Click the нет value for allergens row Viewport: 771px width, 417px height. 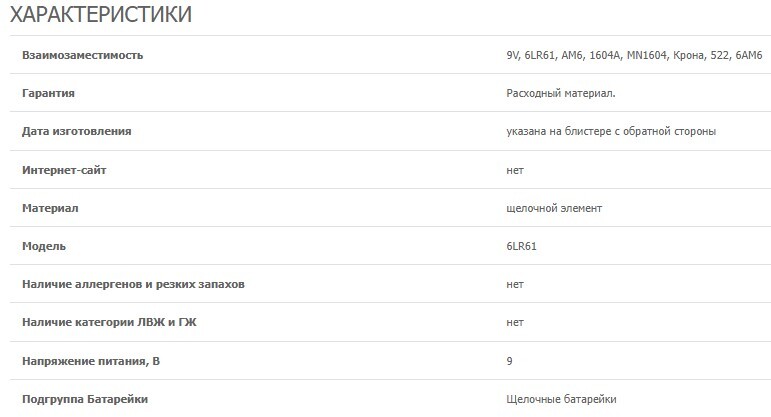(x=515, y=284)
